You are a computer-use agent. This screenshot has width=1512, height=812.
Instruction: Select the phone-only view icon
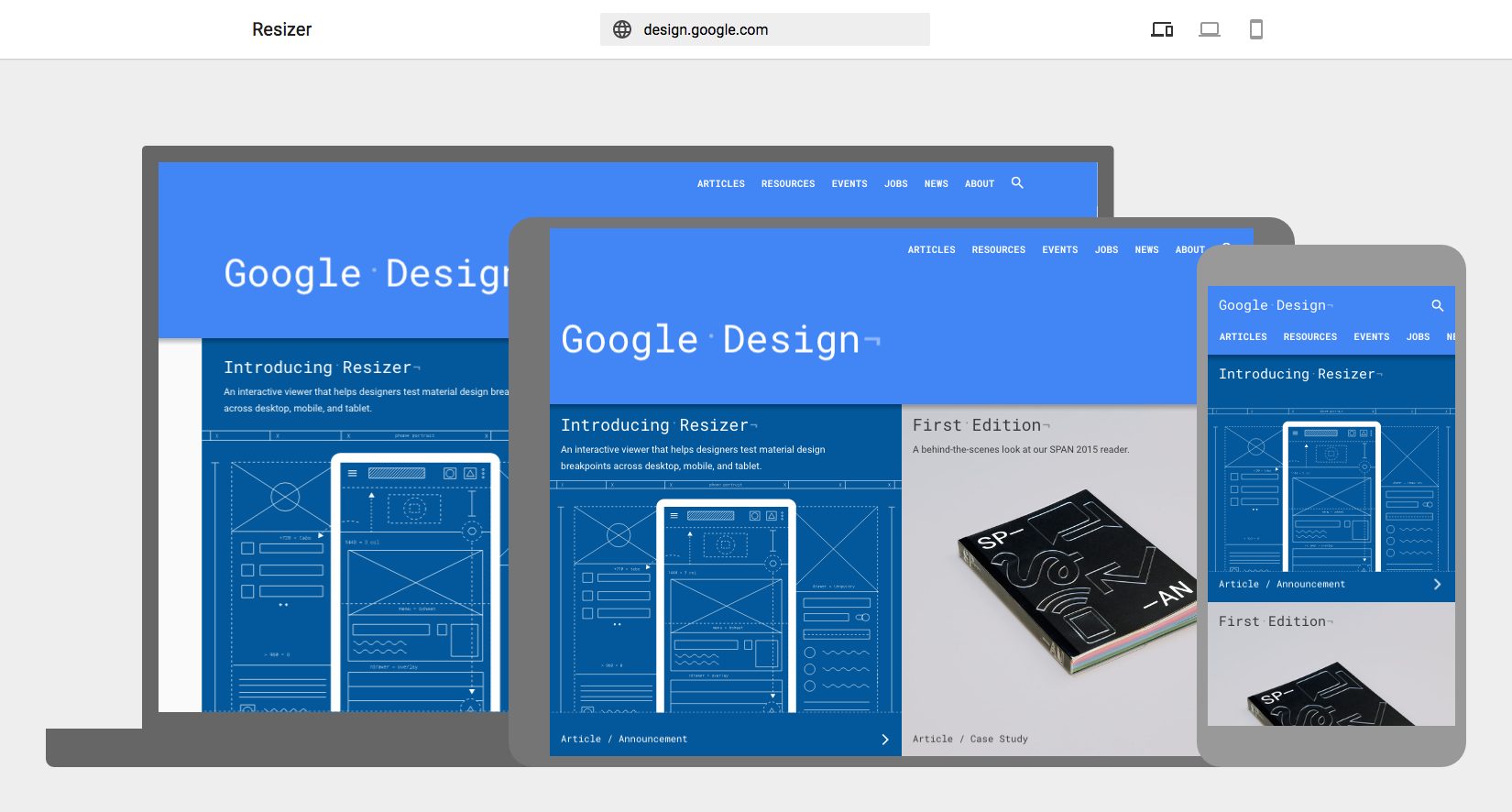1256,29
